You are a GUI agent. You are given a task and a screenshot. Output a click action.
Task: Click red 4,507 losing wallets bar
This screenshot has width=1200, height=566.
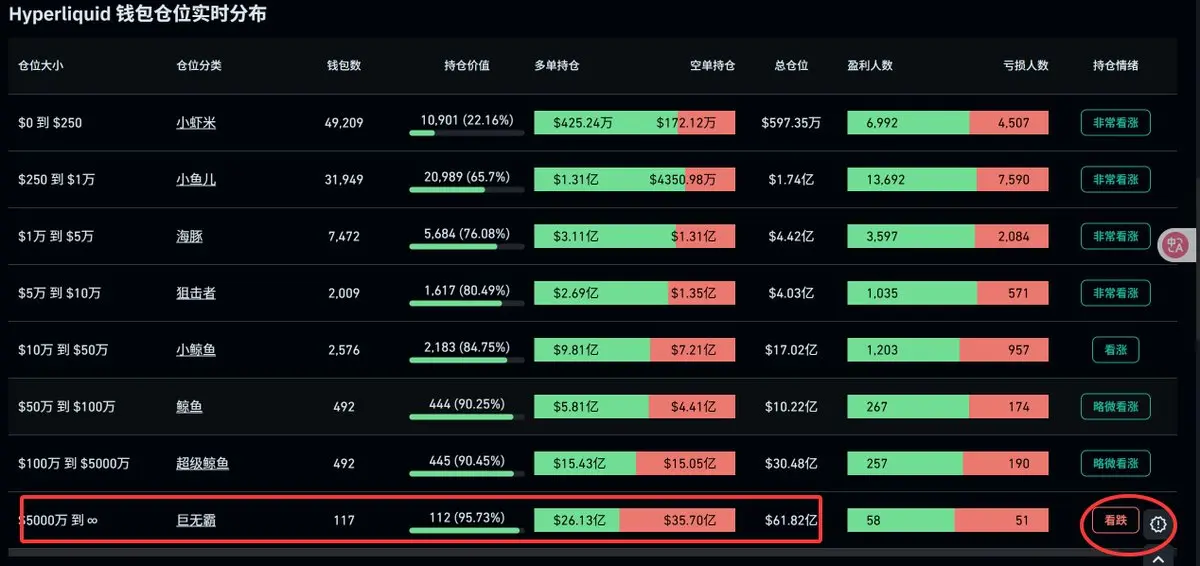point(1009,123)
